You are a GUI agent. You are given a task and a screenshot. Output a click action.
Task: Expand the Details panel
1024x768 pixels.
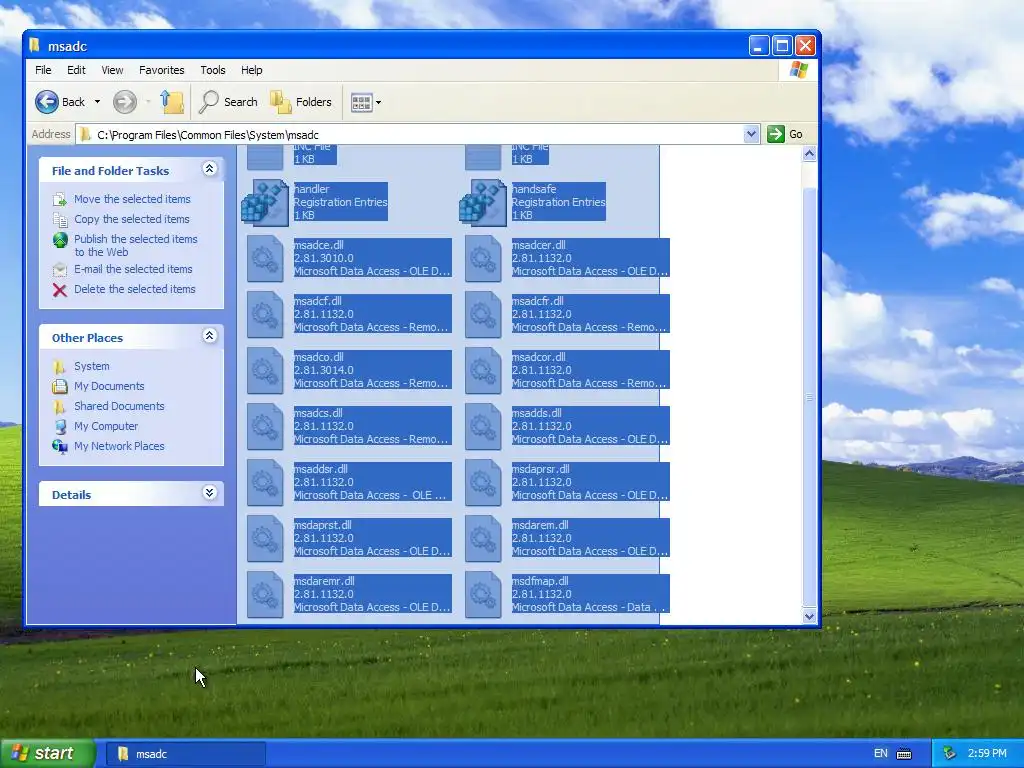click(209, 492)
